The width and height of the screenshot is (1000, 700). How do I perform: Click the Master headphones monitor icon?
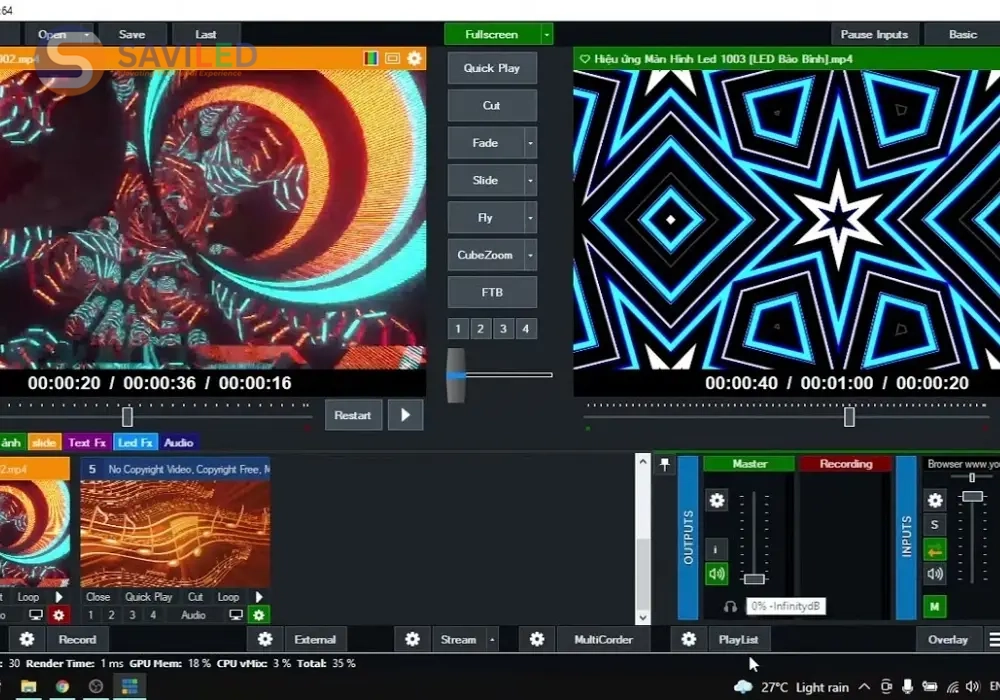click(731, 607)
